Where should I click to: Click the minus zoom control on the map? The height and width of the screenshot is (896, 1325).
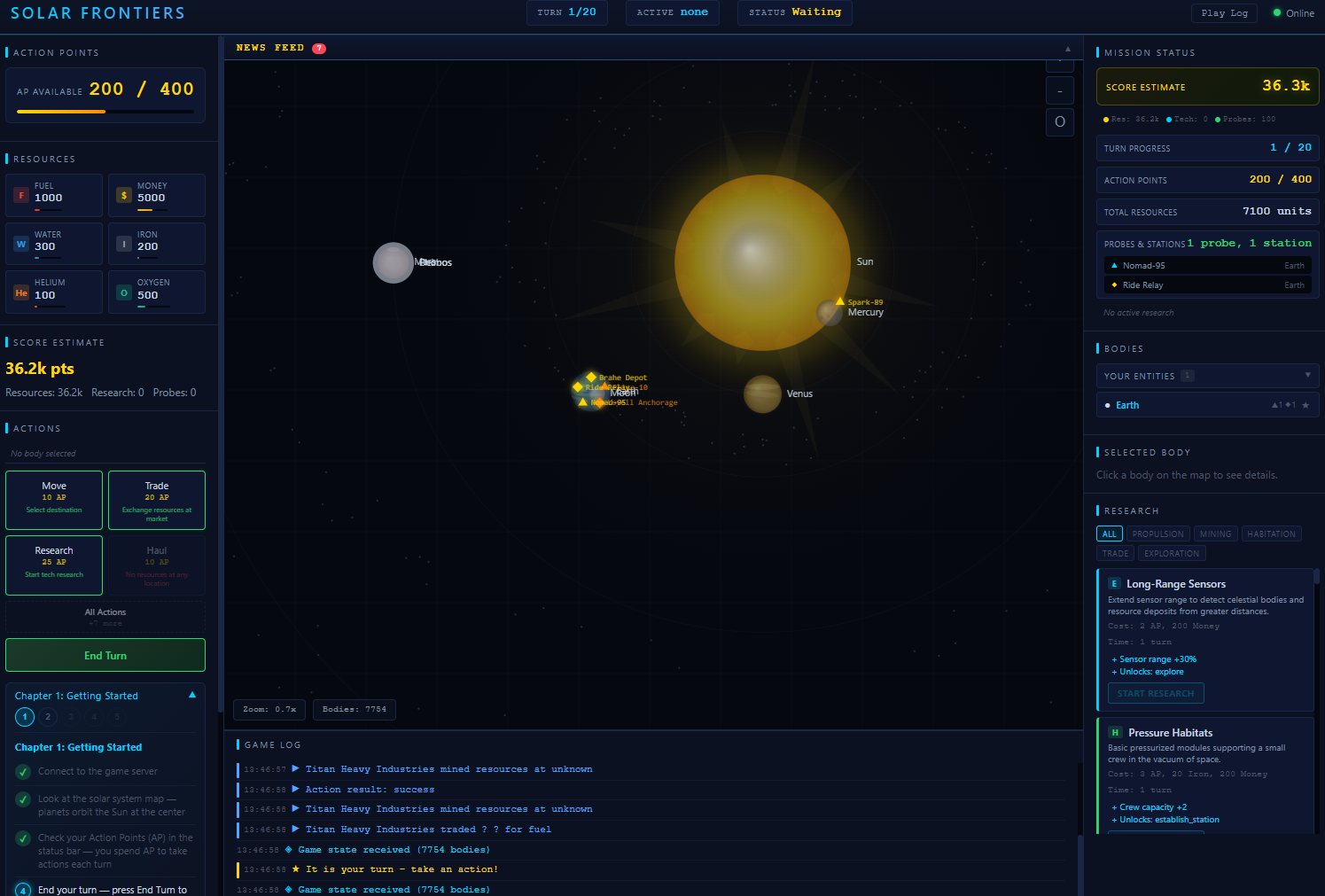tap(1059, 90)
